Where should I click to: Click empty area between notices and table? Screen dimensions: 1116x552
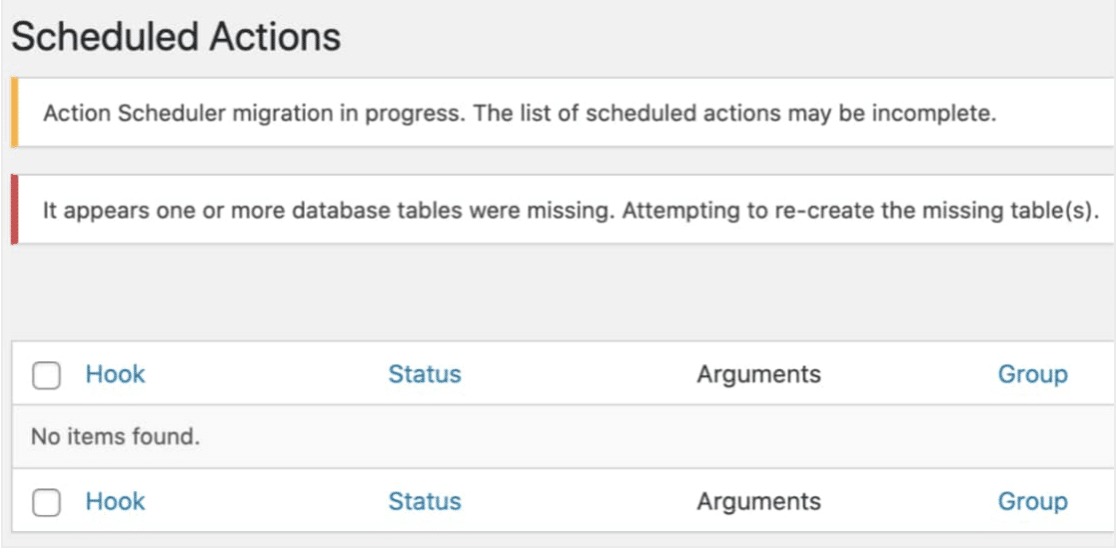[560, 292]
